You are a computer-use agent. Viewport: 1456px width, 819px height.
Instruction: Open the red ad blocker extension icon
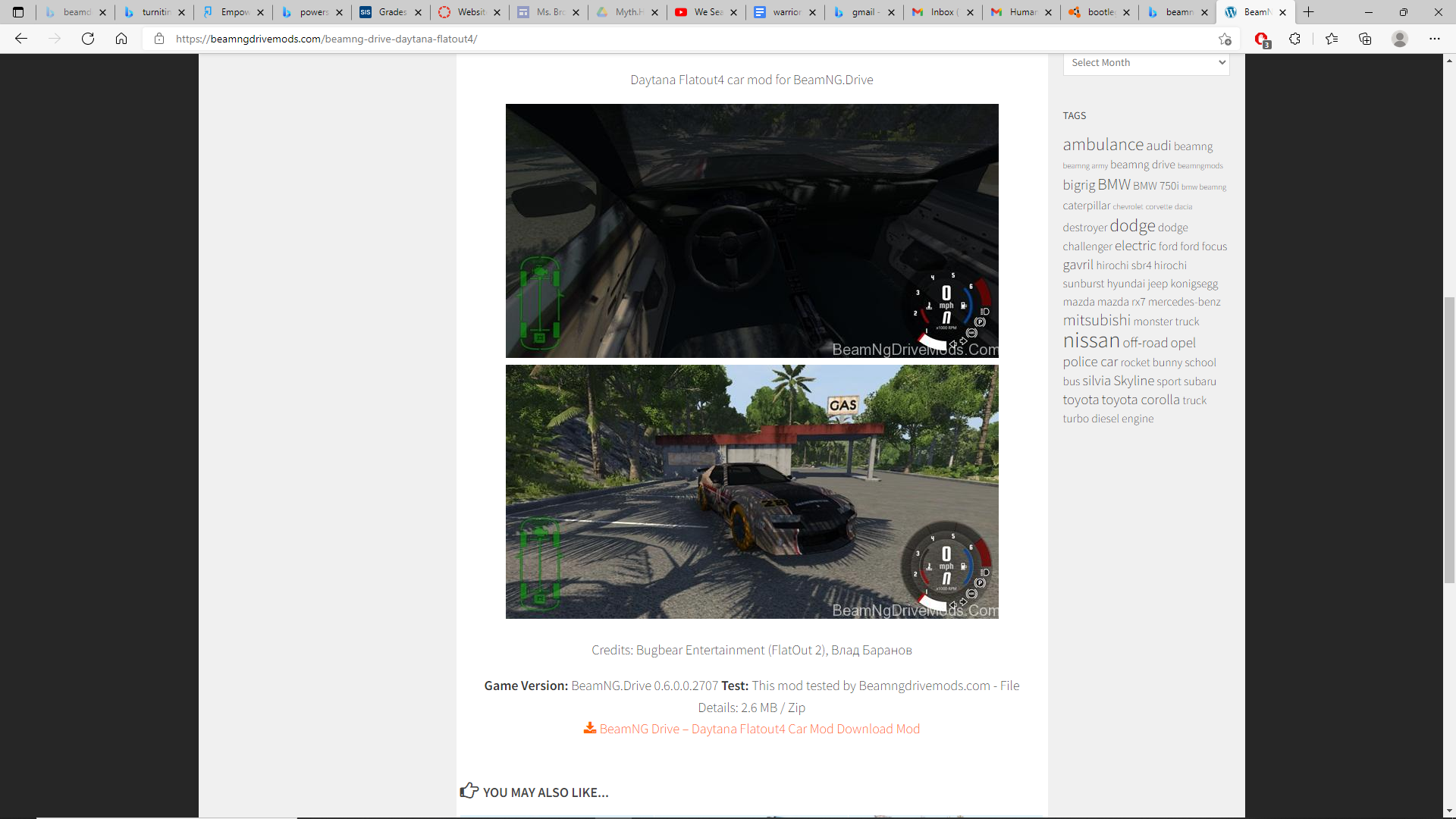1261,39
